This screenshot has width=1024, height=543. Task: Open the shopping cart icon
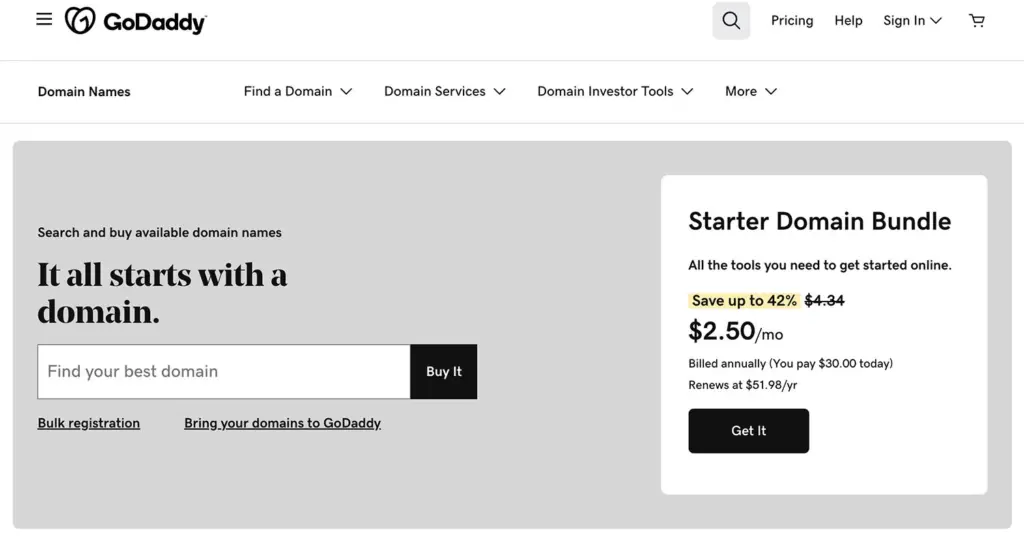coord(977,21)
